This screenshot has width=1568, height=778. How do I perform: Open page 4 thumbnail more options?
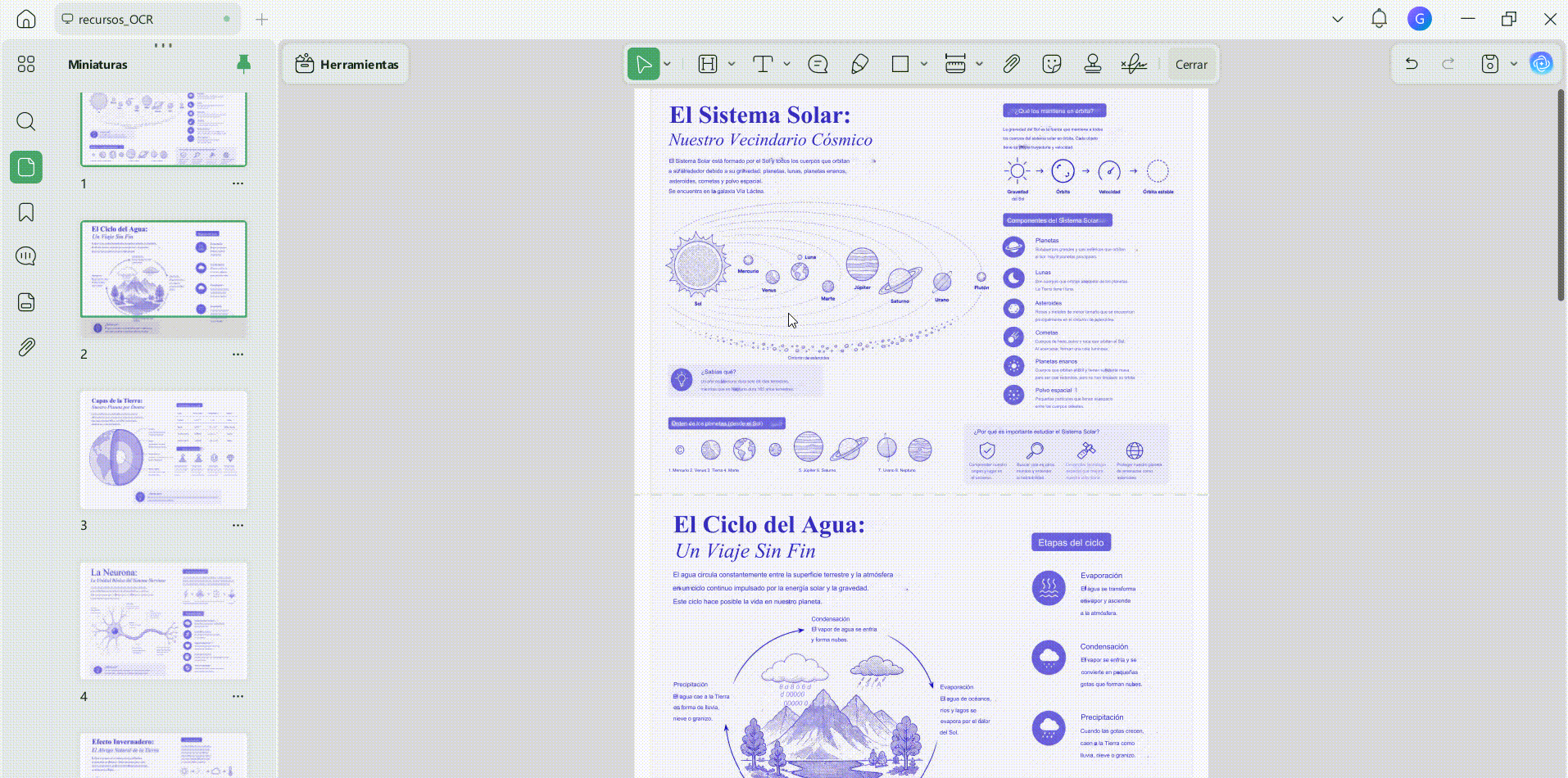coord(238,697)
